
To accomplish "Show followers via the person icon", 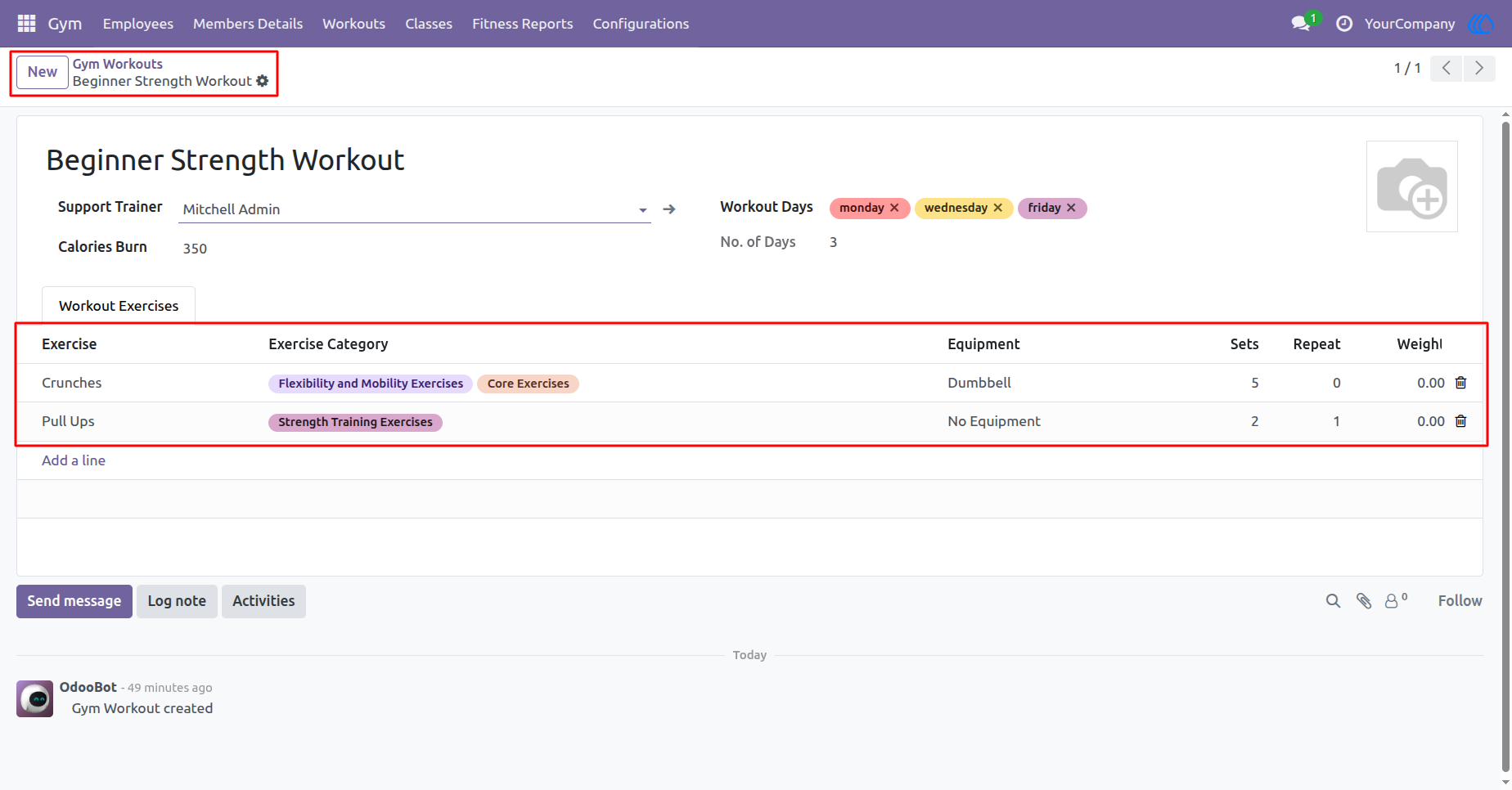I will 1396,601.
